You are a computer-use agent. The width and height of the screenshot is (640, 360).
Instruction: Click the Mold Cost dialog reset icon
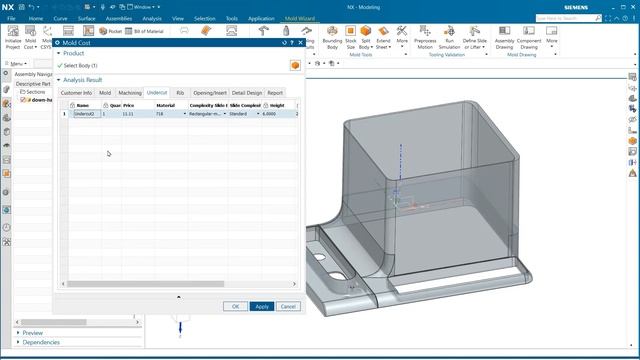pos(284,42)
